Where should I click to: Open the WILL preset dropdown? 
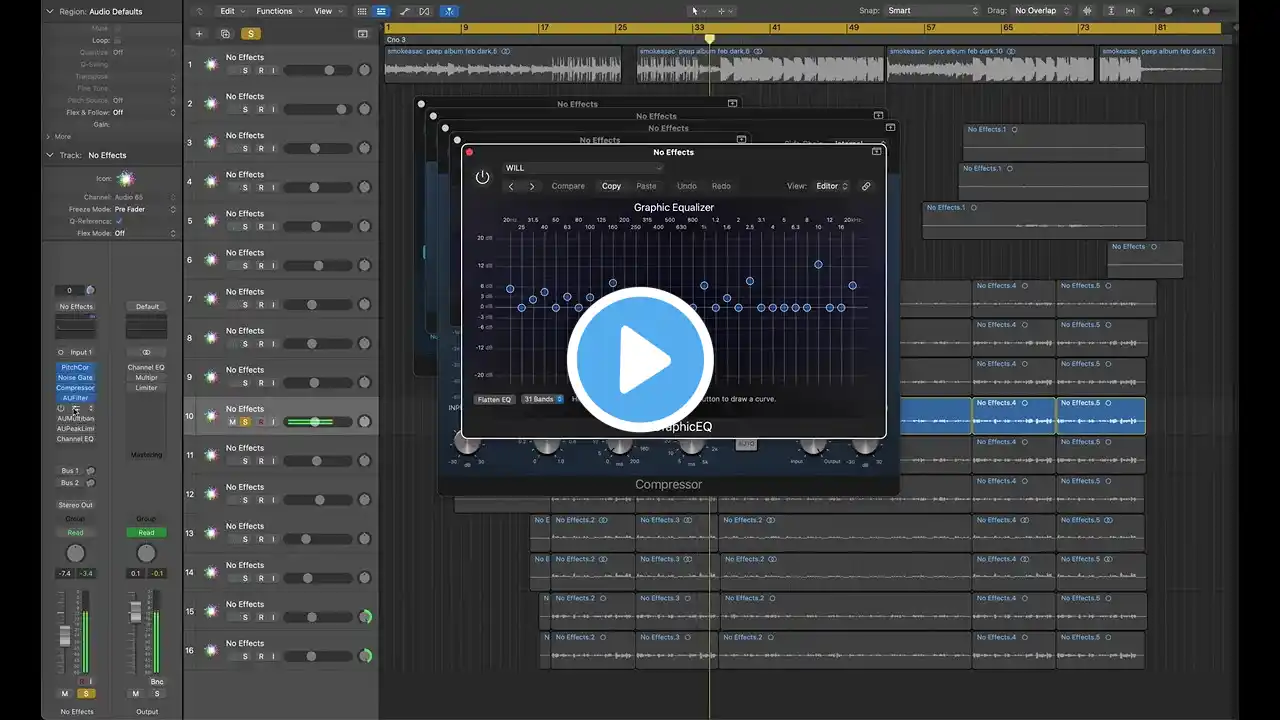(x=583, y=168)
